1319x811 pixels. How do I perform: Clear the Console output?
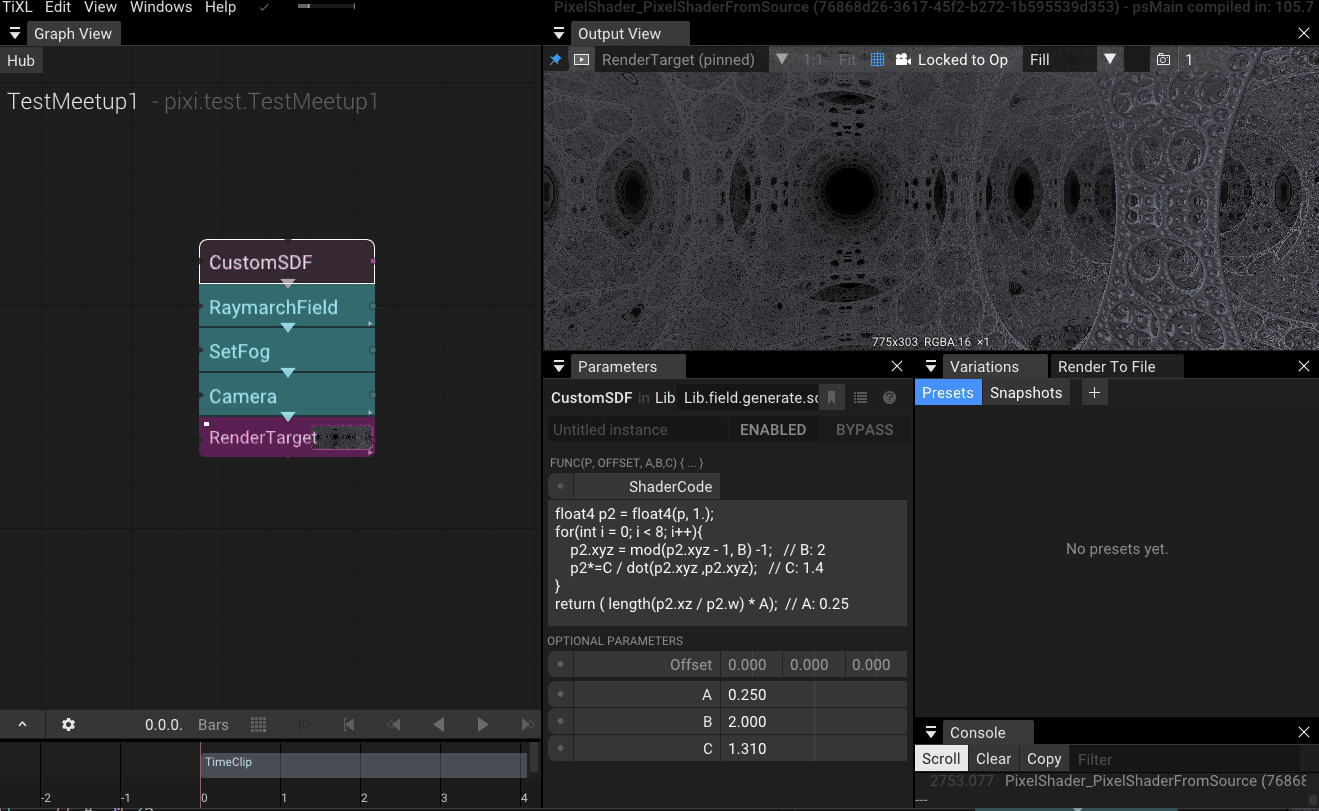(993, 758)
